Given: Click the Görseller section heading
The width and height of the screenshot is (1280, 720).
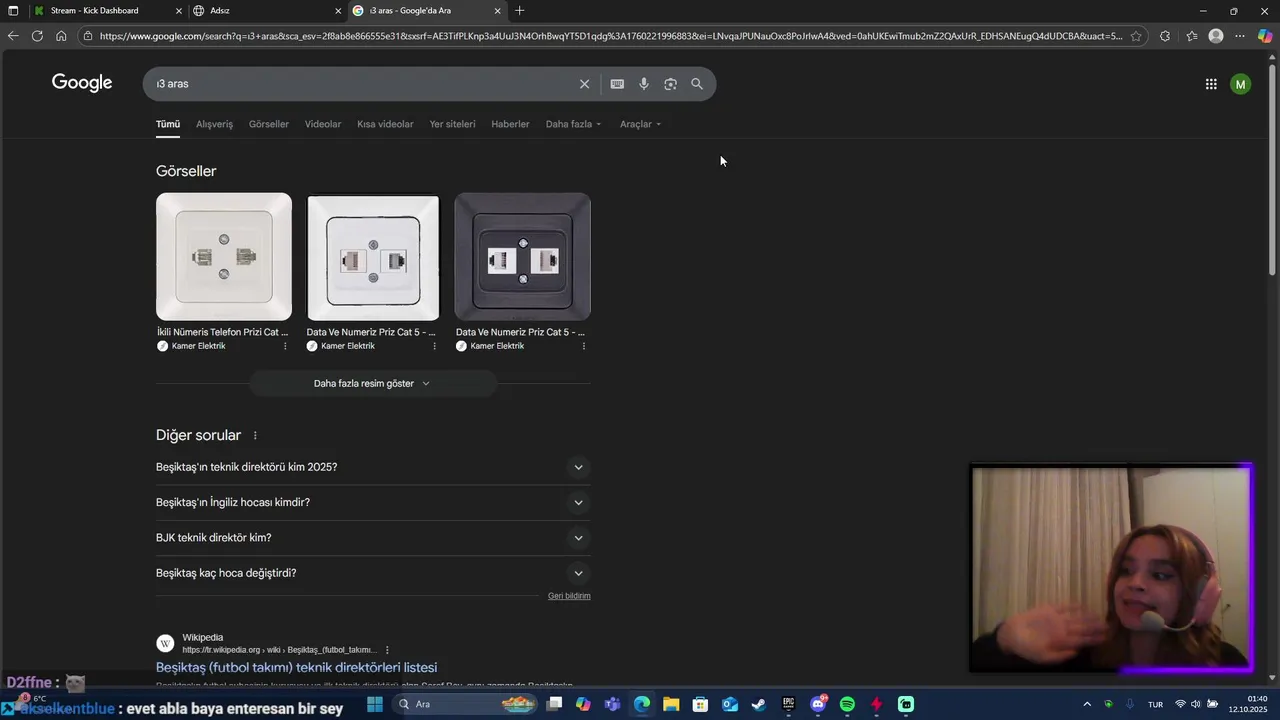Looking at the screenshot, I should click(186, 171).
